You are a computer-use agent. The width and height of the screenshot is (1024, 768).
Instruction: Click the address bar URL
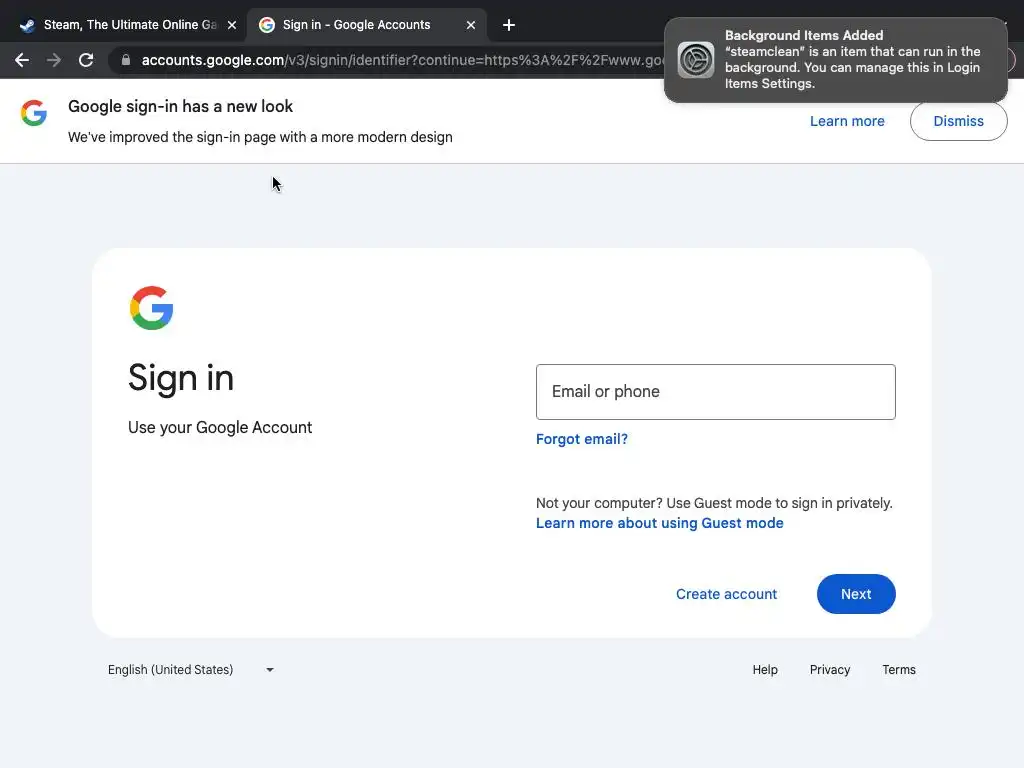tap(402, 60)
